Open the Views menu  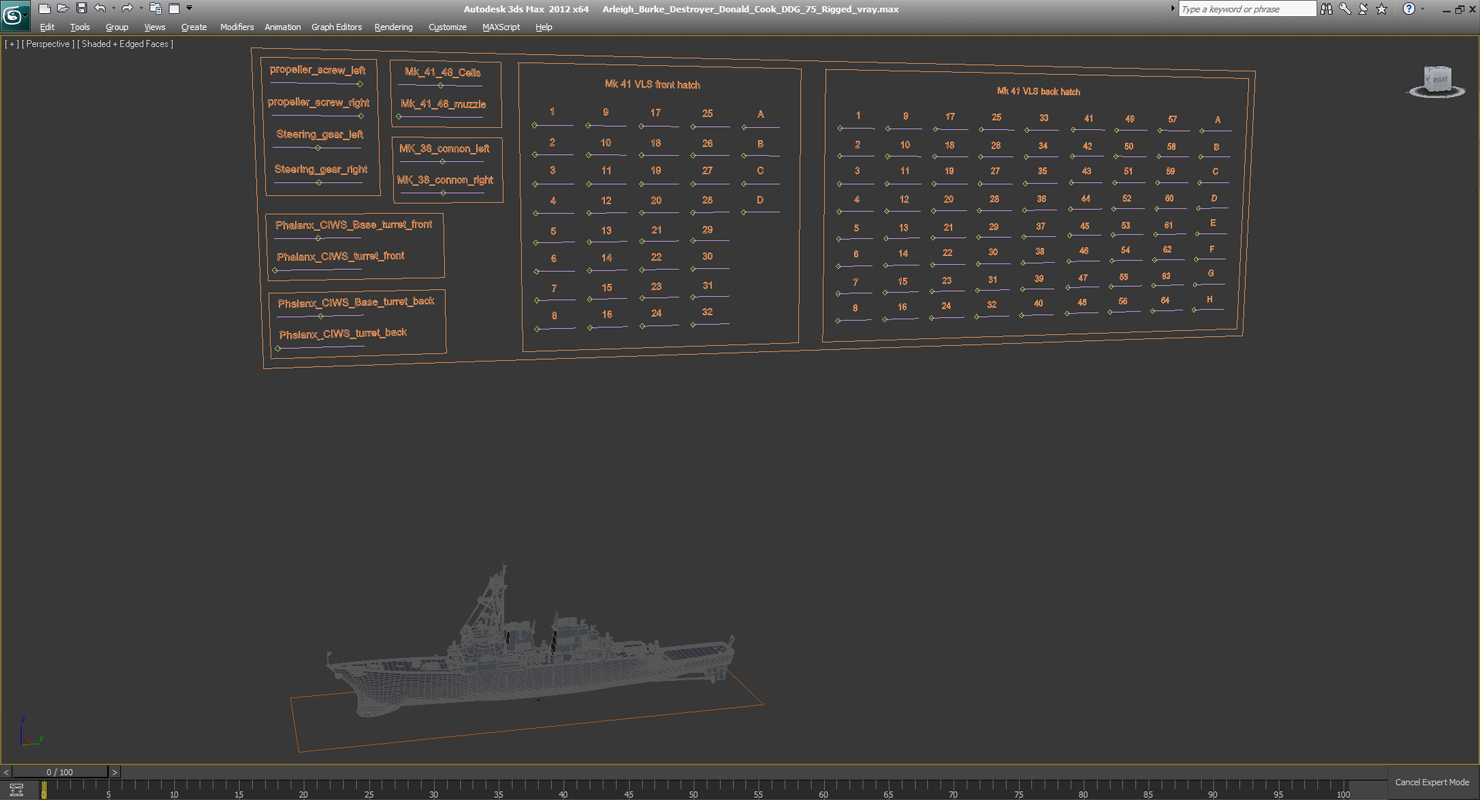click(155, 27)
